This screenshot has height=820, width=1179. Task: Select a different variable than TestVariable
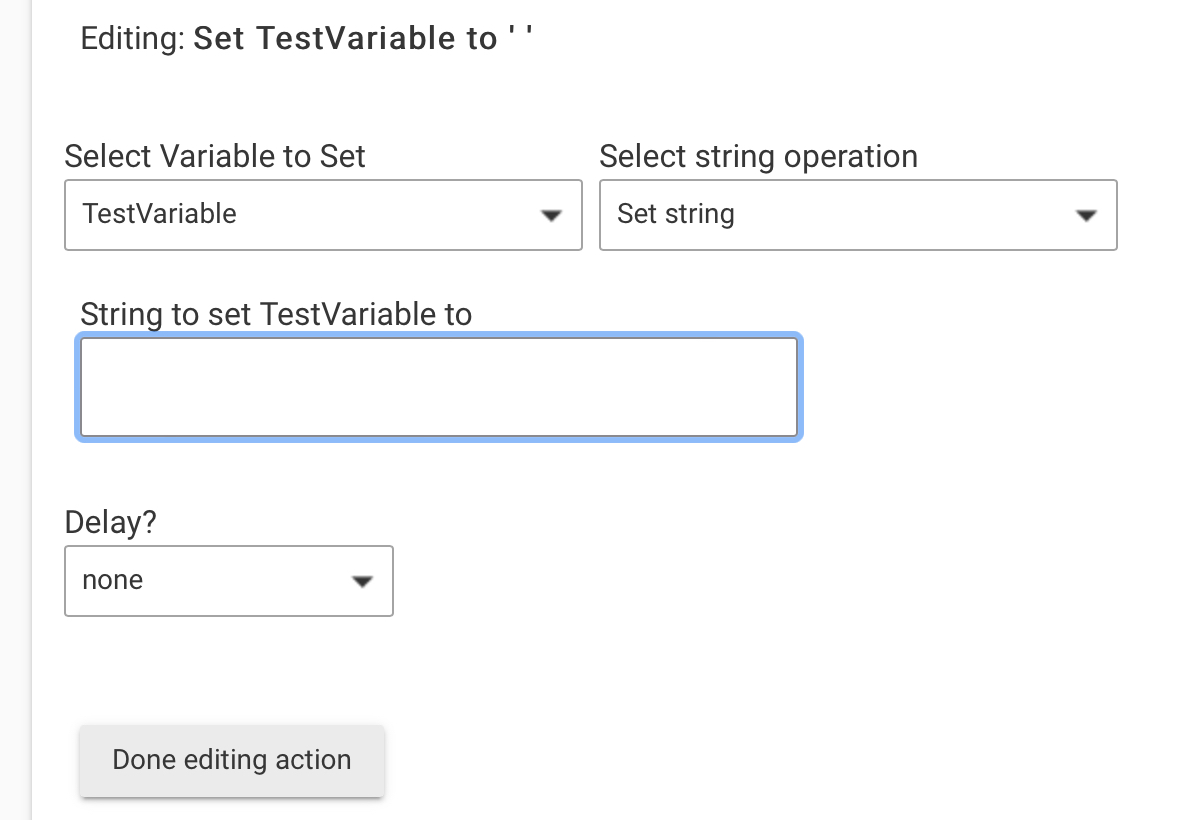323,215
